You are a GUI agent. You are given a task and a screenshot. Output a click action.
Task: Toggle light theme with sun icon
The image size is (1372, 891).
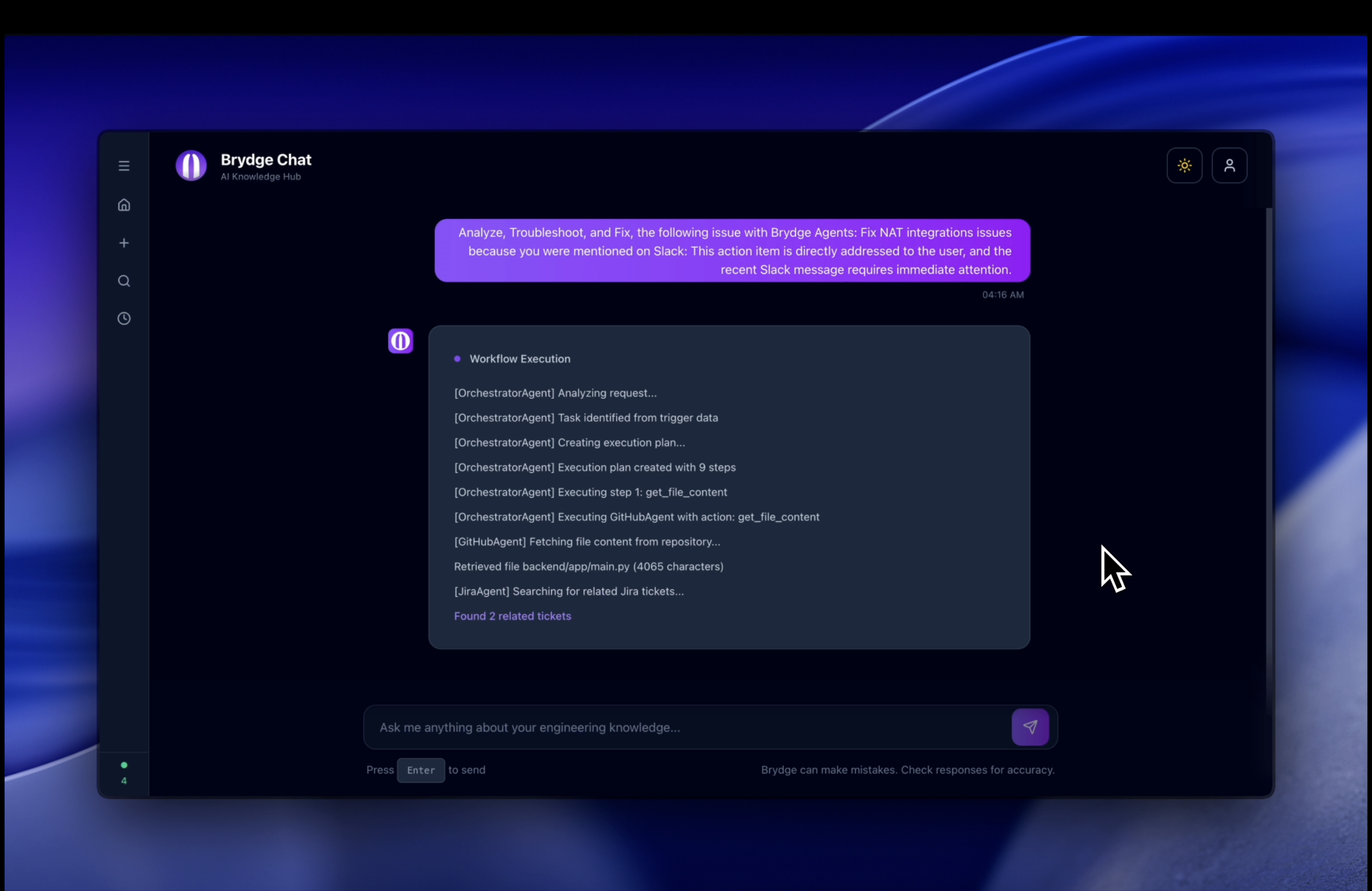click(1184, 166)
